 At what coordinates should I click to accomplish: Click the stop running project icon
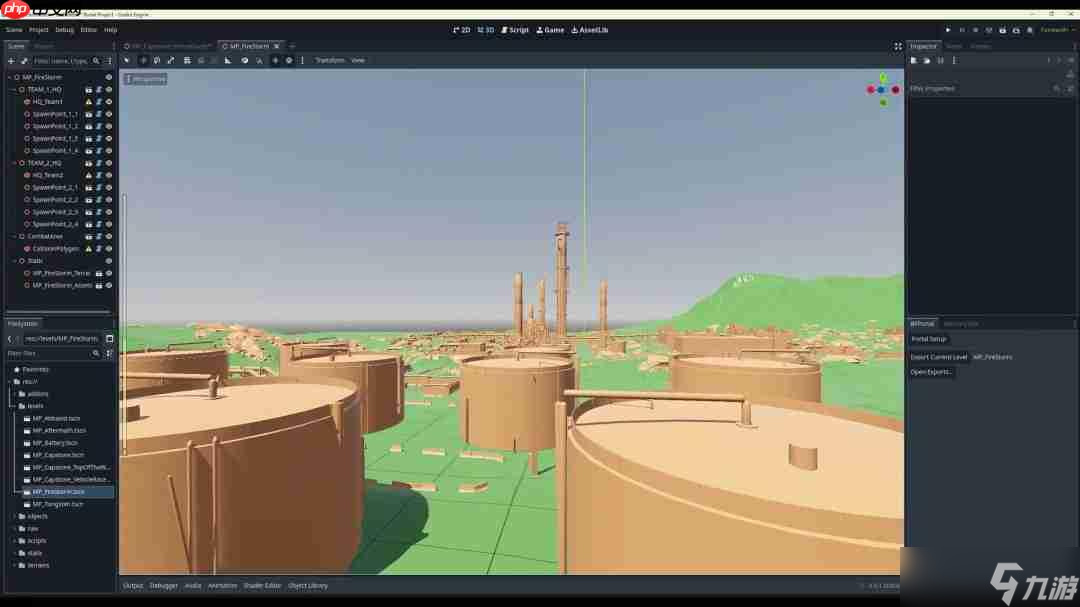[x=975, y=30]
